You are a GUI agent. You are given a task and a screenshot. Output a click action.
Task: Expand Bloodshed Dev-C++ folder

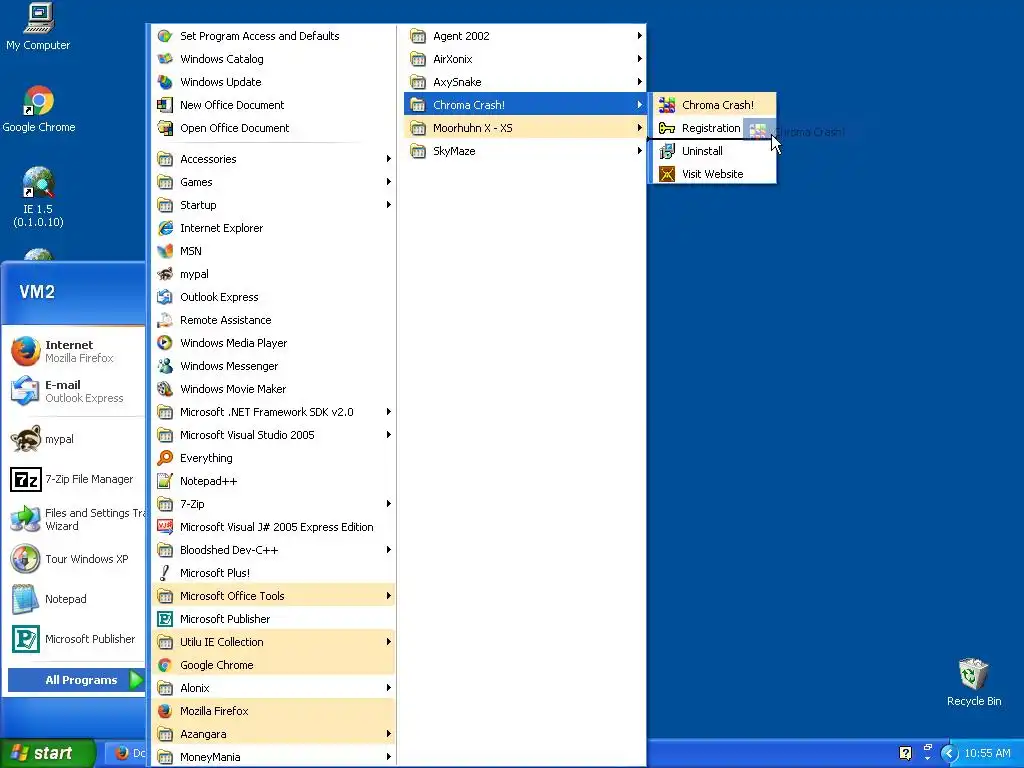pyautogui.click(x=274, y=550)
